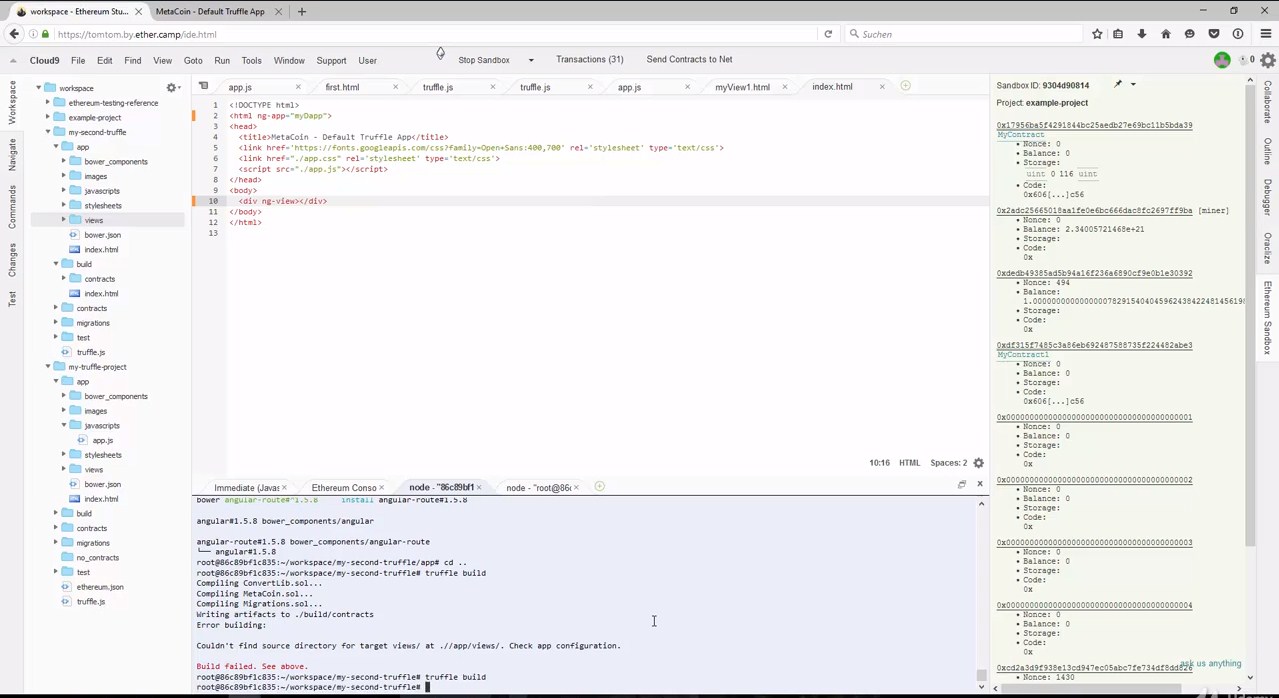Change the Spaces: 2 indentation setting
Image resolution: width=1279 pixels, height=698 pixels.
pyautogui.click(x=948, y=463)
